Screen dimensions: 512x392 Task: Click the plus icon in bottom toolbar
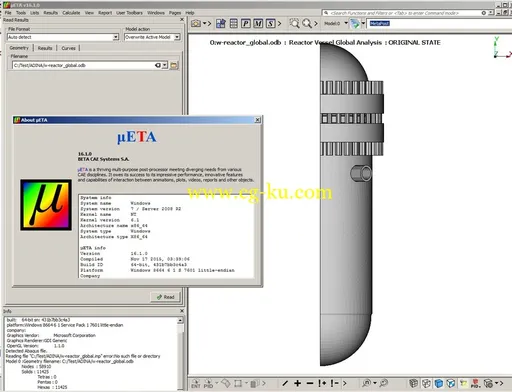[297, 383]
